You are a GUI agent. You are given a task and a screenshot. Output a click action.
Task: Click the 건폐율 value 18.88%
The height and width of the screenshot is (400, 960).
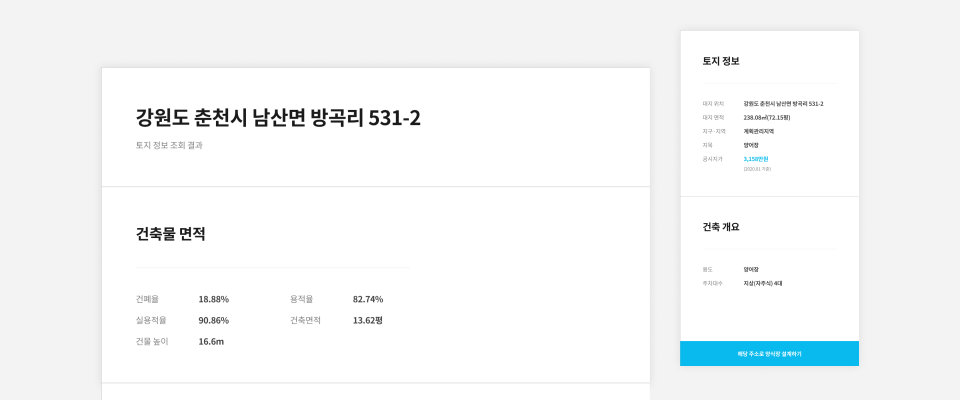pos(214,300)
